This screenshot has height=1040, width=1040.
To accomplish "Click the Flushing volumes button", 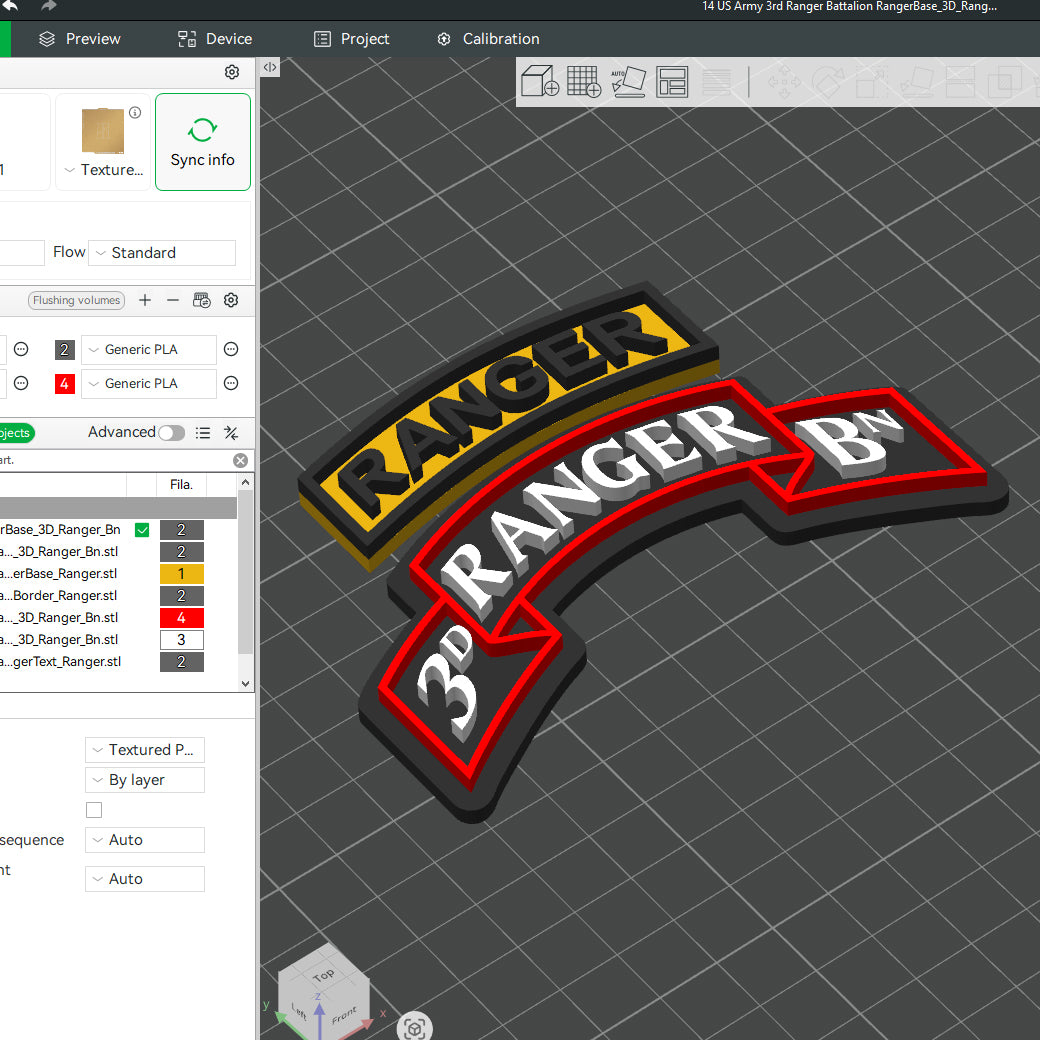I will 76,300.
